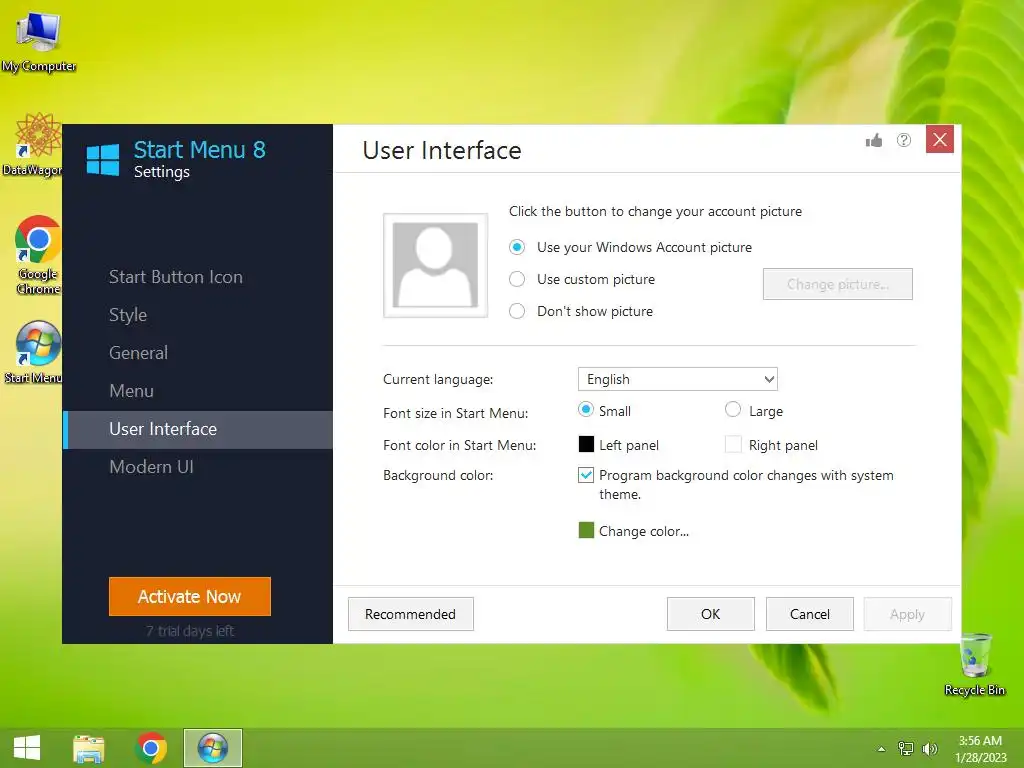Launch Google Chrome desktop shortcut
The image size is (1024, 768).
pyautogui.click(x=38, y=255)
